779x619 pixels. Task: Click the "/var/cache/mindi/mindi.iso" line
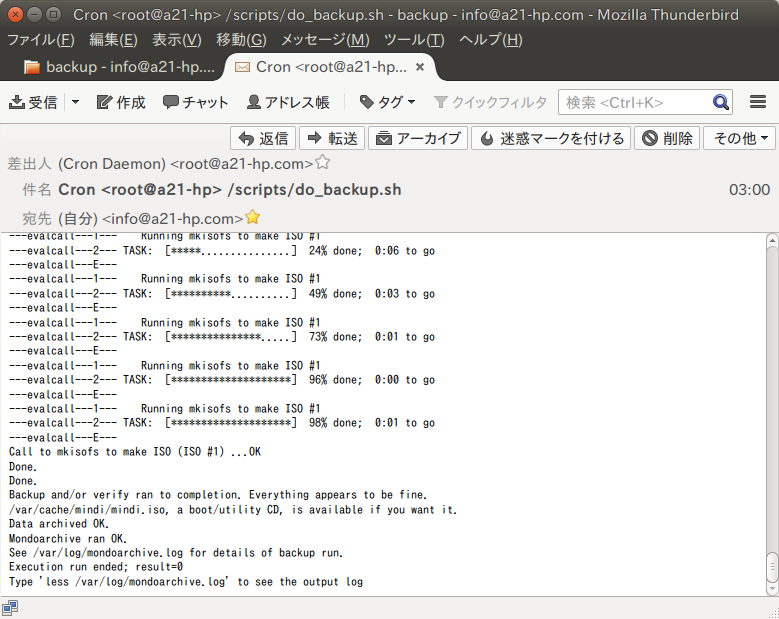233,510
